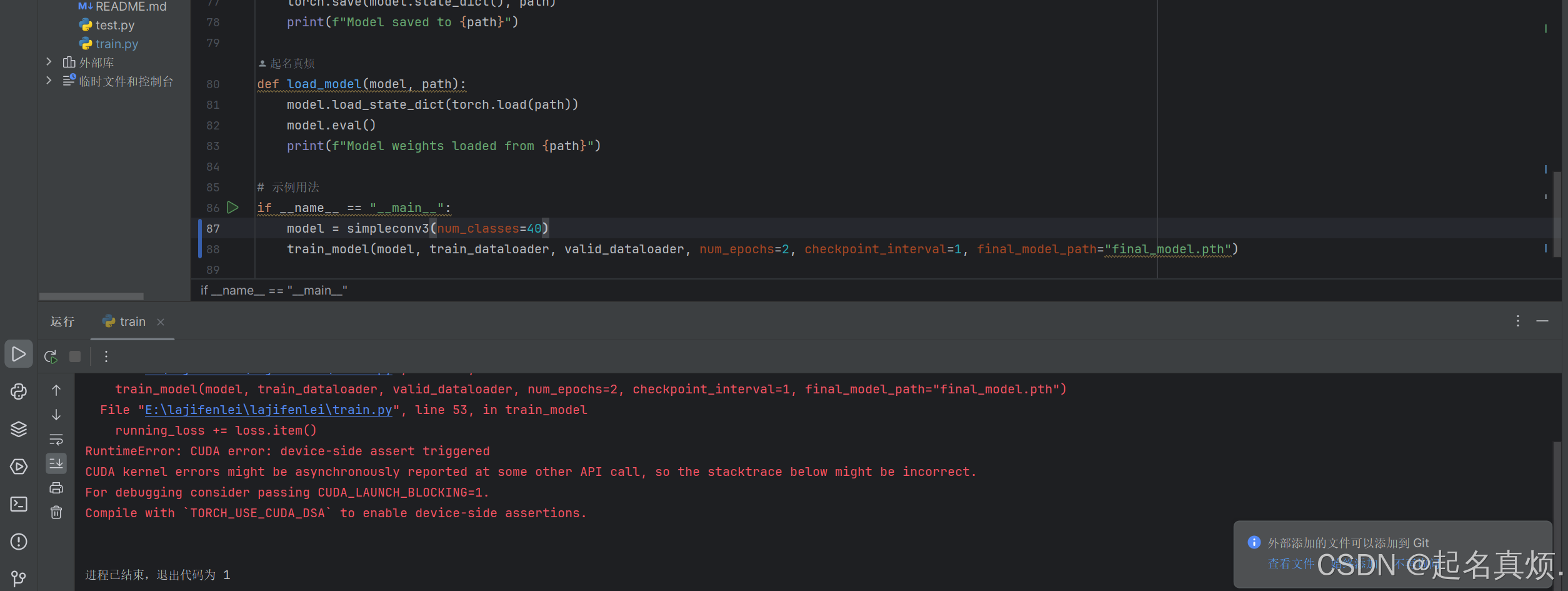Click the CUDA_LAUNCH_BLOCKING=1 hint line

coord(287,492)
